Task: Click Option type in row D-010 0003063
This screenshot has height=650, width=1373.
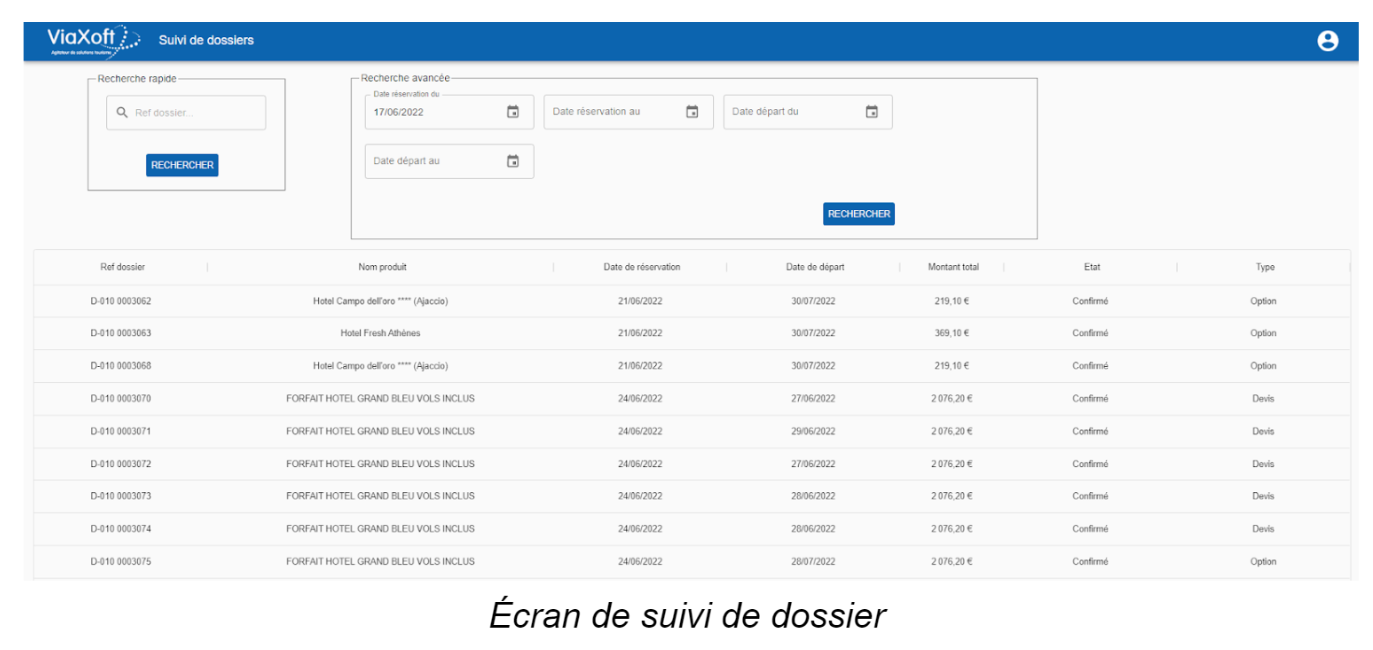Action: coord(1263,333)
